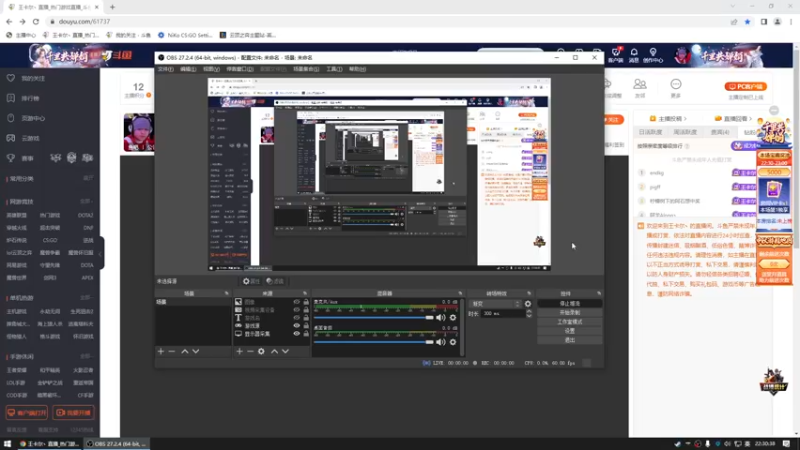The image size is (800, 450).
Task: Toggle visibility of text source
Action: coord(296,318)
